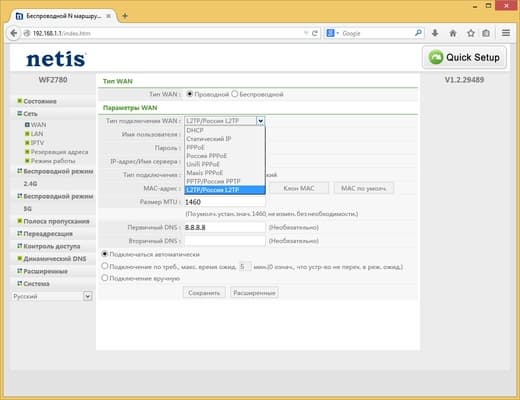The height and width of the screenshot is (400, 520).
Task: Bookmark this page with star icon
Action: pos(471,33)
